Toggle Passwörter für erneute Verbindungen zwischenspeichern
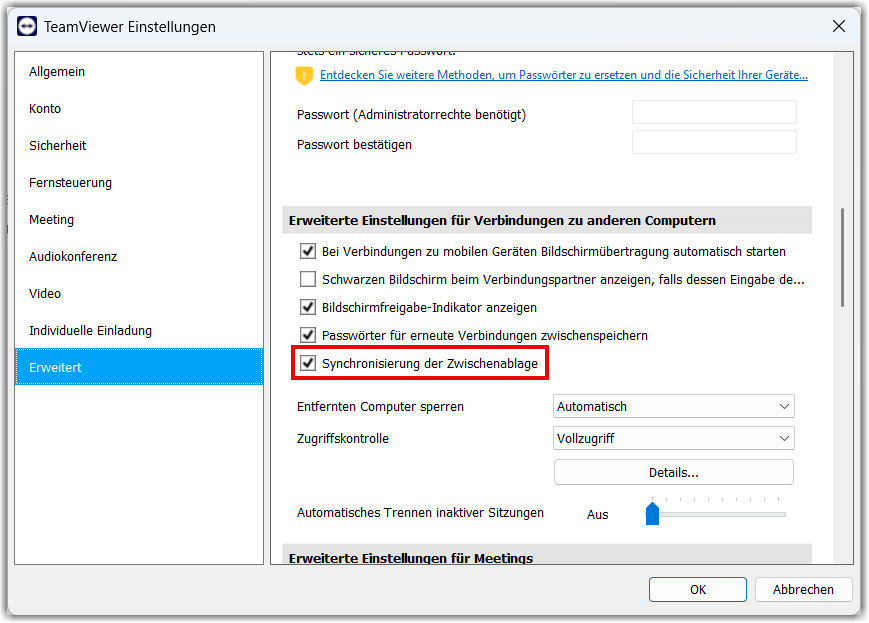 click(x=308, y=335)
